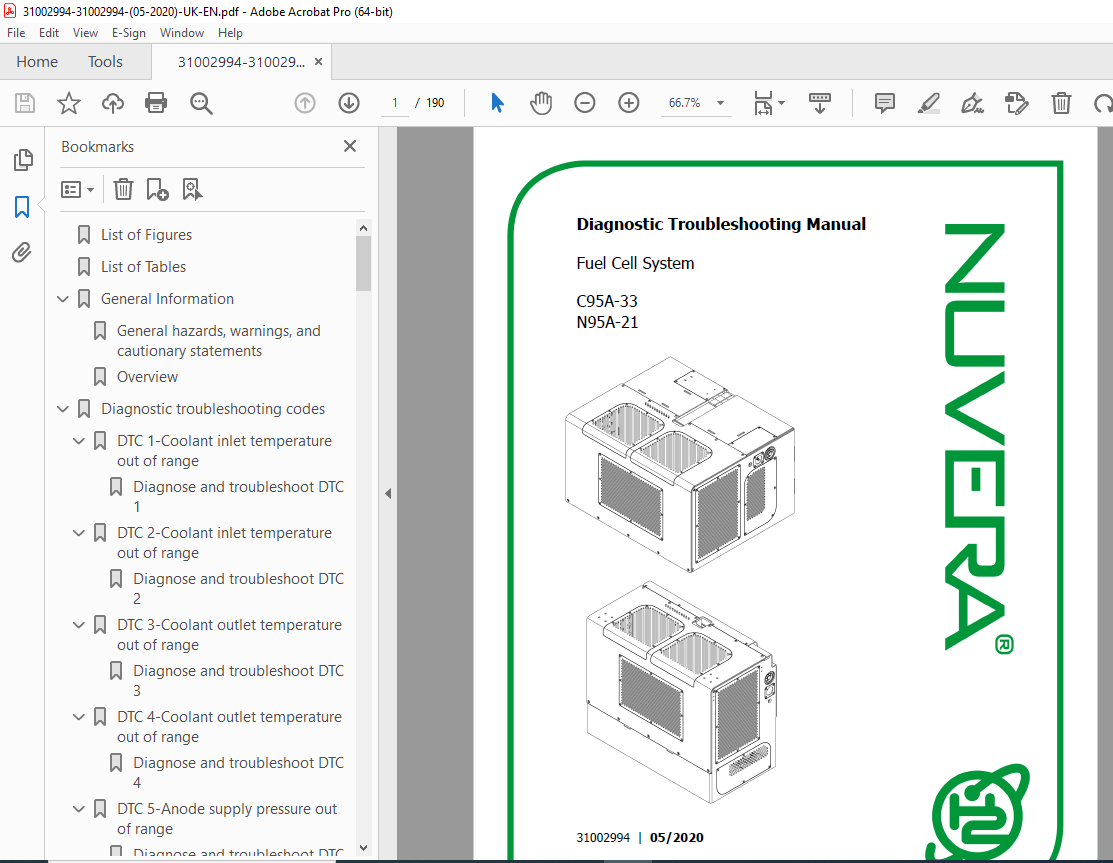Collapse the DTC 4 bookmark branch

[x=79, y=717]
